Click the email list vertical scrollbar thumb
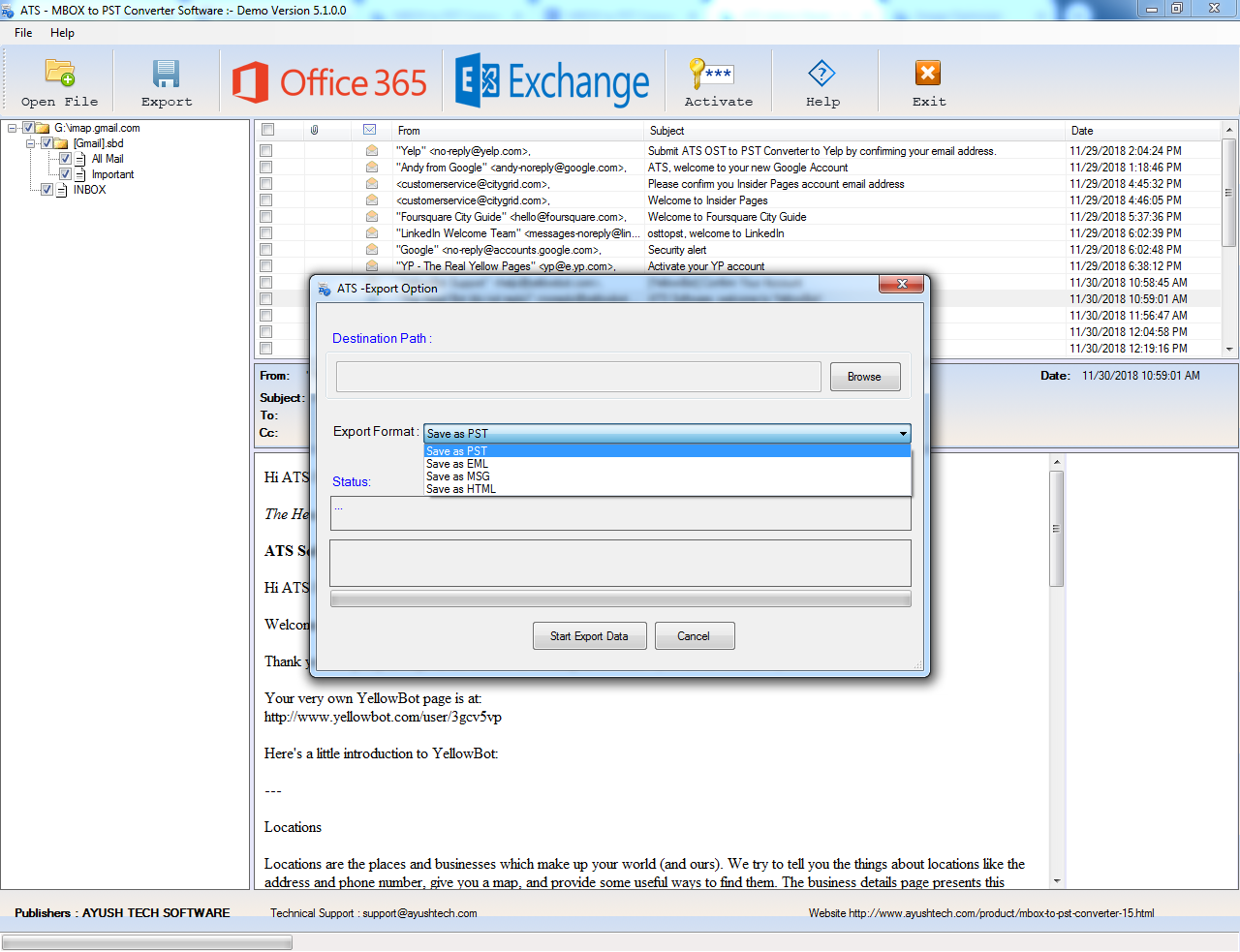 point(1229,193)
